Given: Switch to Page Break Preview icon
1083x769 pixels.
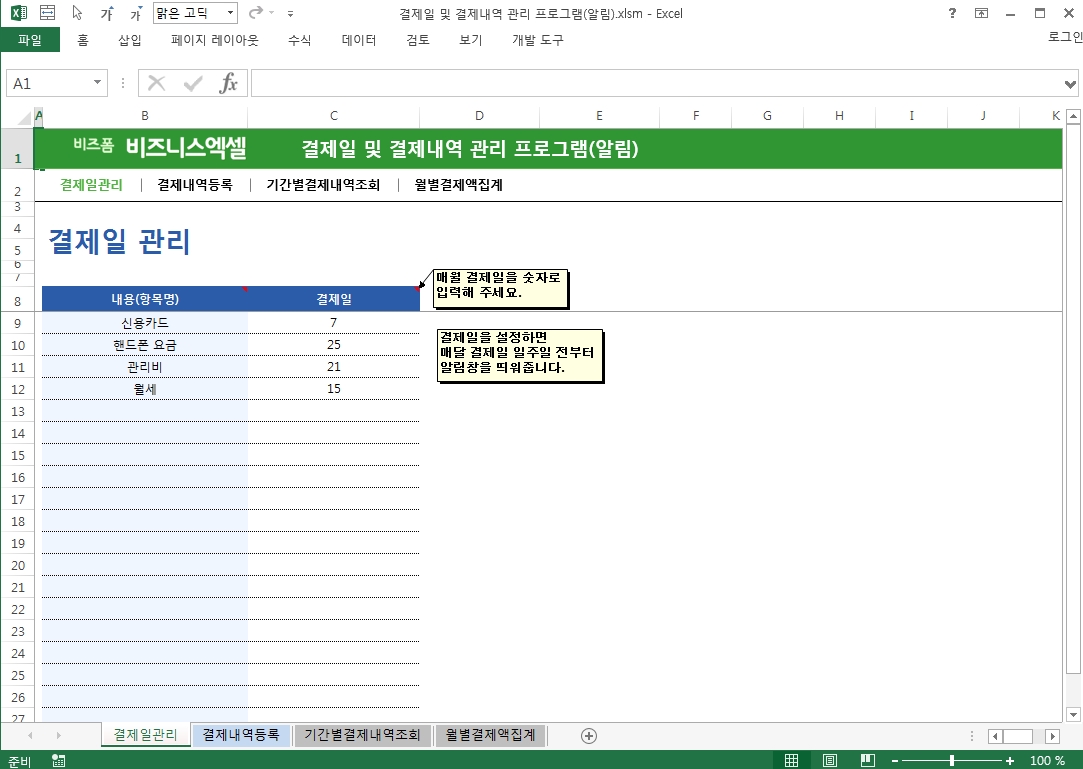Looking at the screenshot, I should click(868, 761).
